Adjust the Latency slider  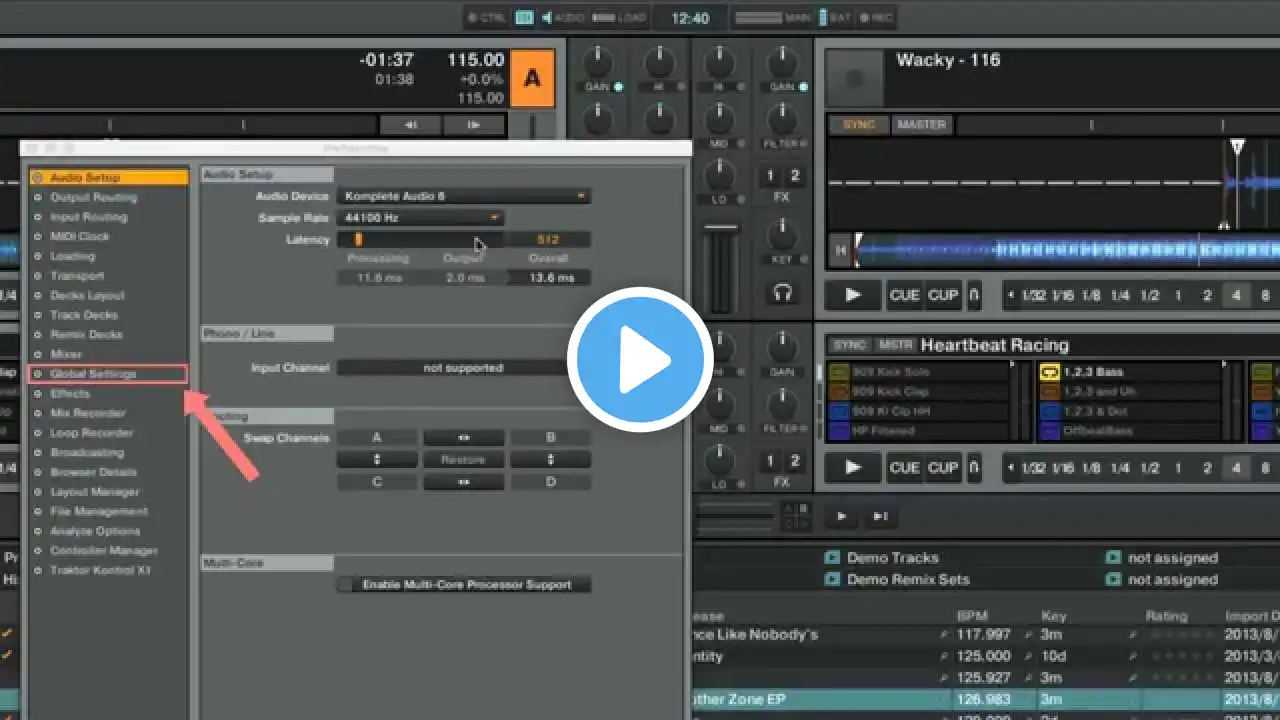click(420, 239)
